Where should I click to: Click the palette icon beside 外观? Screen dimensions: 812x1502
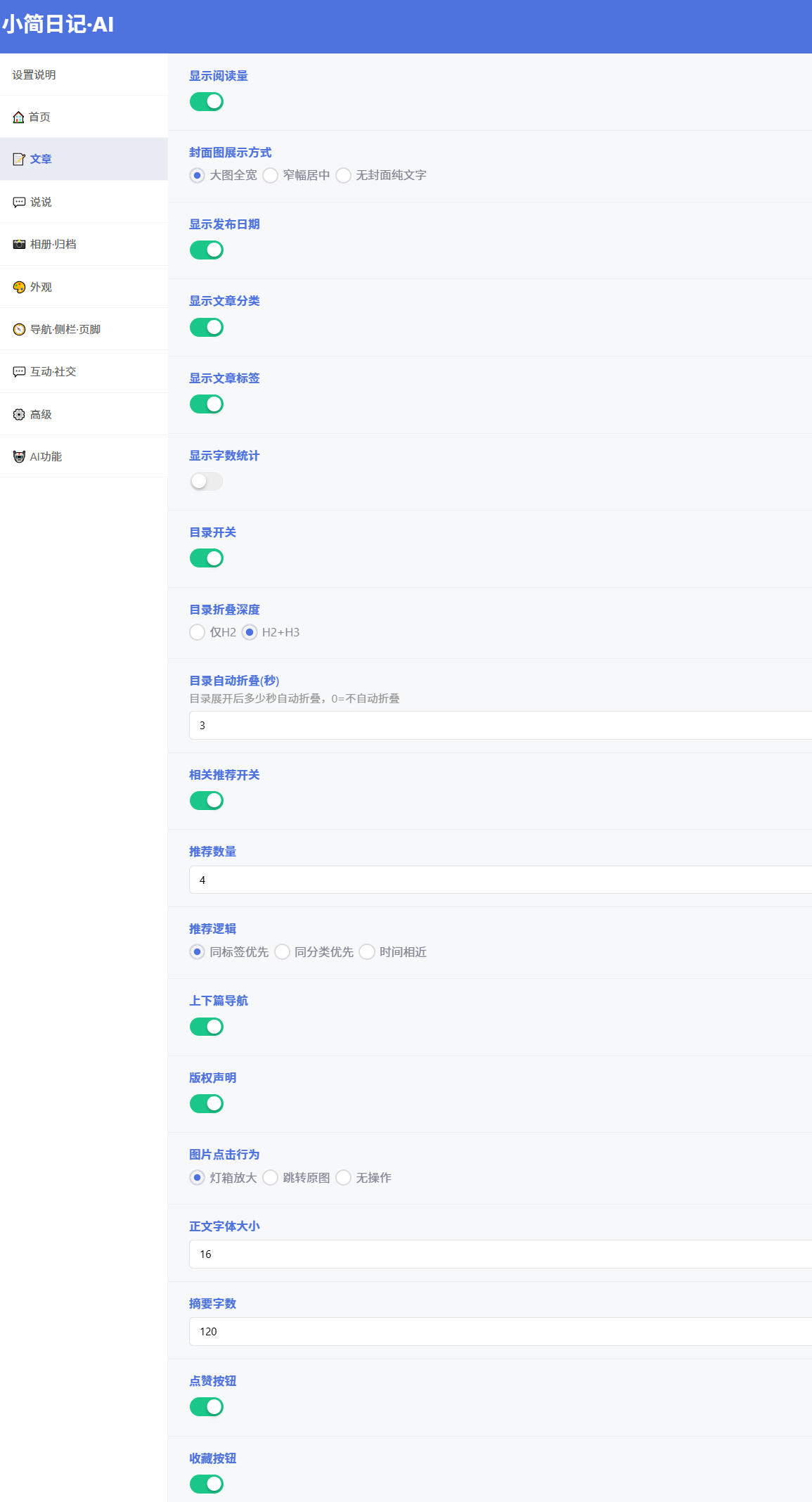pyautogui.click(x=19, y=287)
